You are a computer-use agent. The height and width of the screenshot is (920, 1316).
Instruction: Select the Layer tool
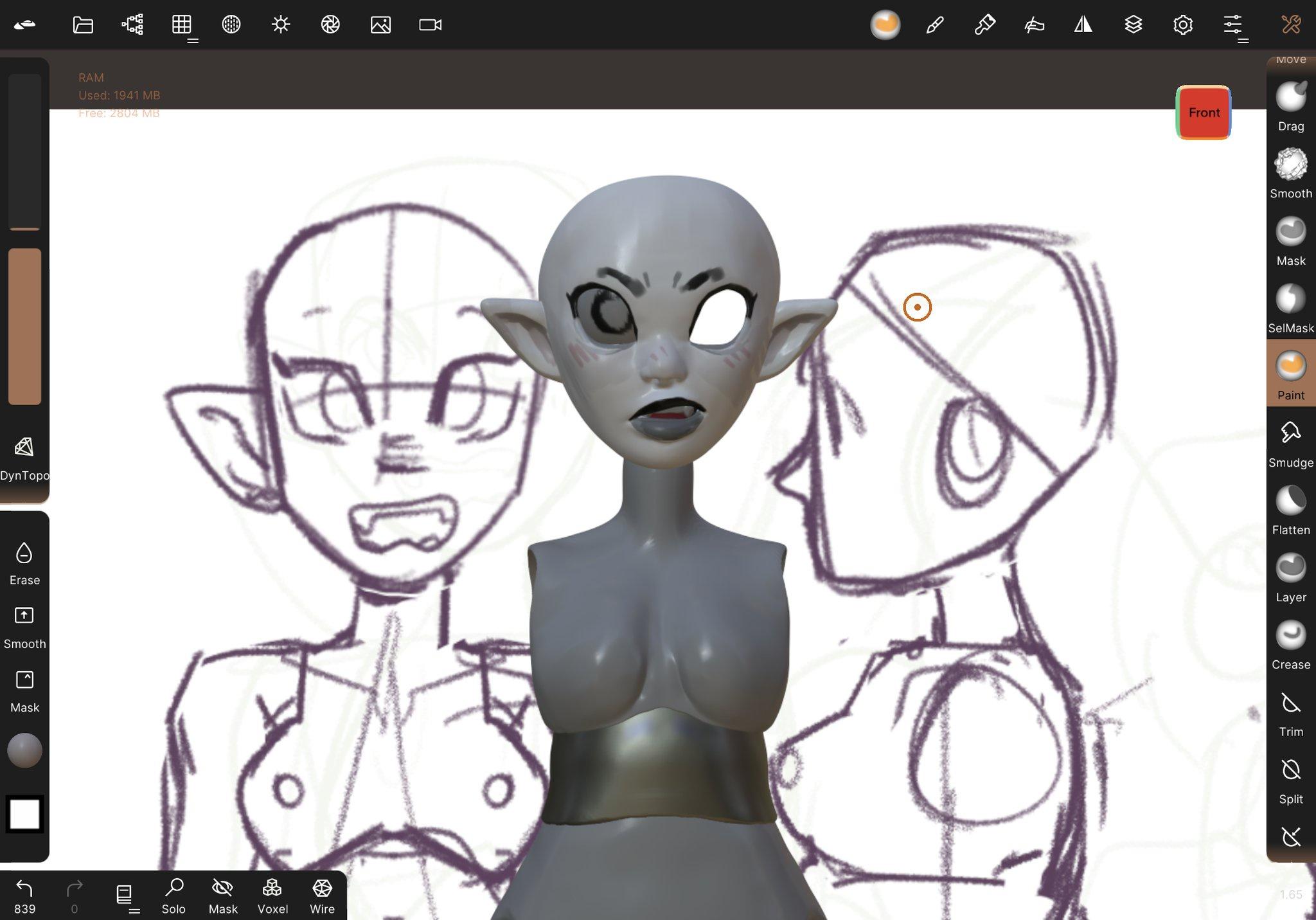1291,577
